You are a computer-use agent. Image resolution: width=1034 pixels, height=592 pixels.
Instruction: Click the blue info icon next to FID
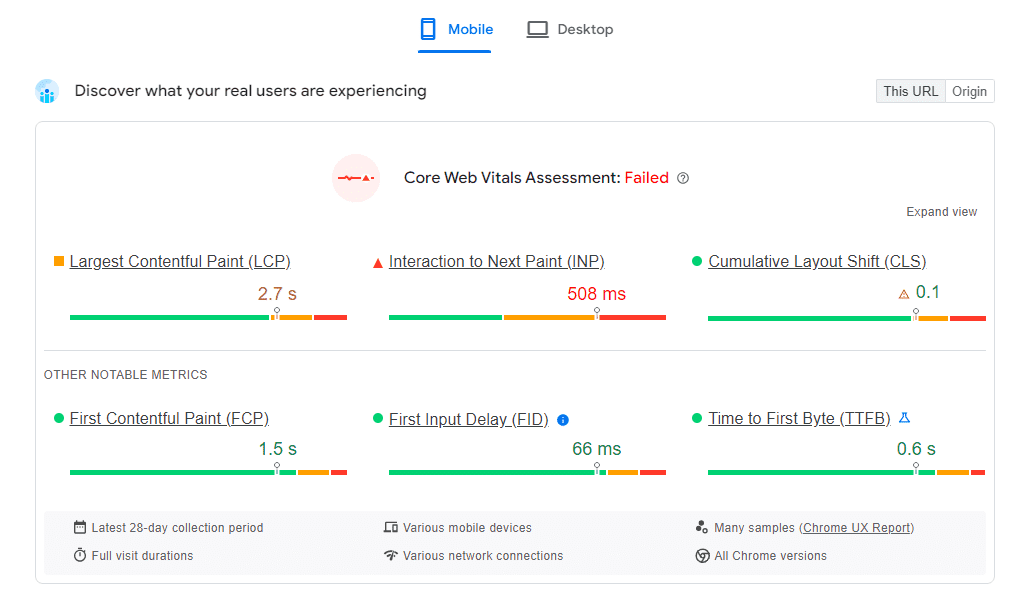tap(563, 420)
